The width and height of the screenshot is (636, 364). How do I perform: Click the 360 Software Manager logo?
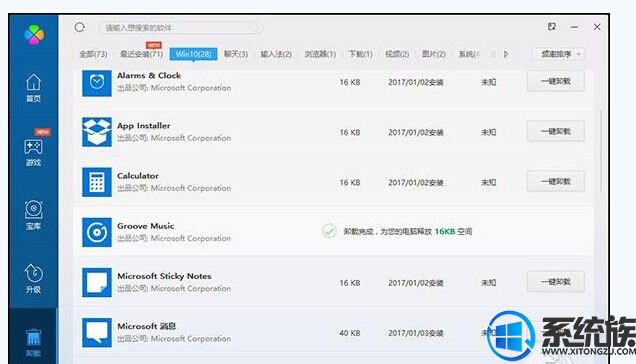tap(34, 34)
